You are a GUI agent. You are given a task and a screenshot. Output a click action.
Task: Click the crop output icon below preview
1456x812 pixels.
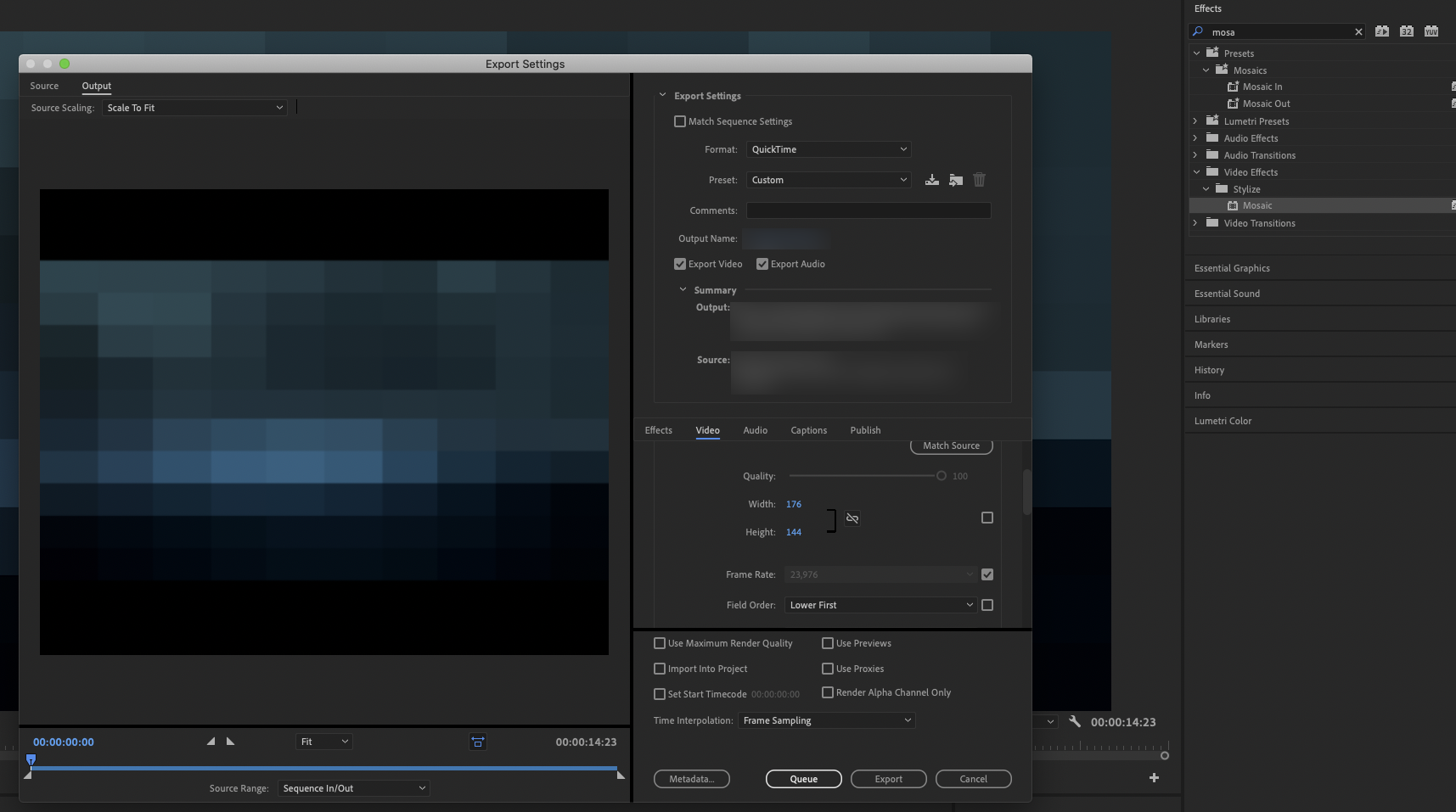477,741
